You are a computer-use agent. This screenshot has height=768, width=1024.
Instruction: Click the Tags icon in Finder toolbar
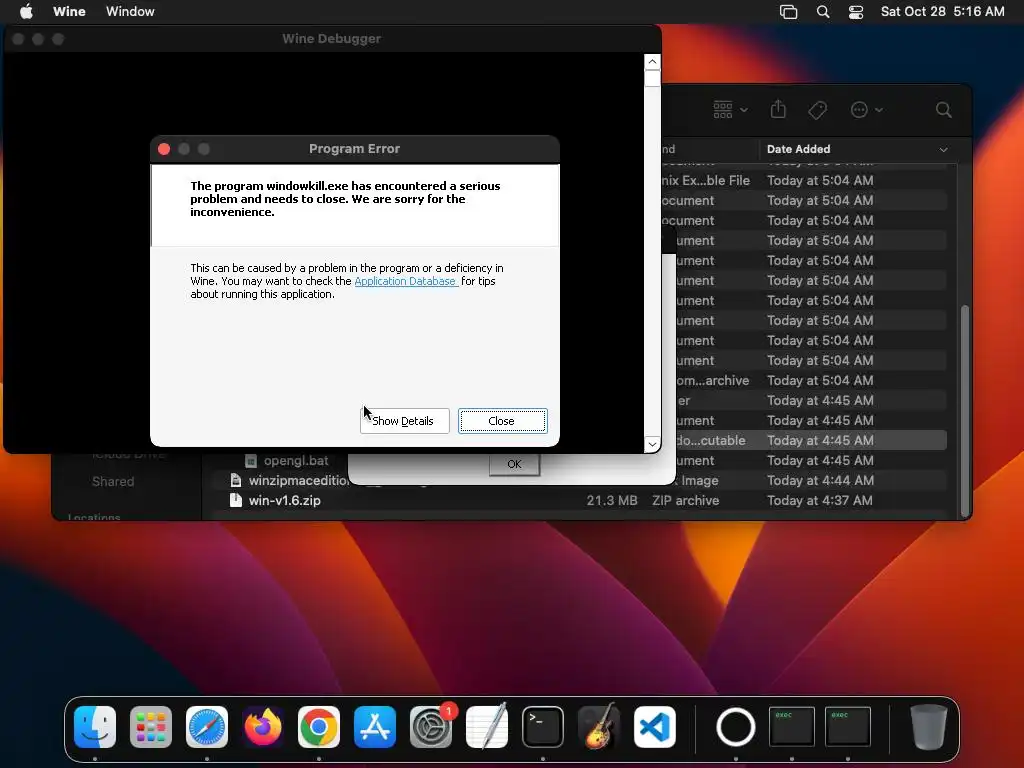point(817,110)
